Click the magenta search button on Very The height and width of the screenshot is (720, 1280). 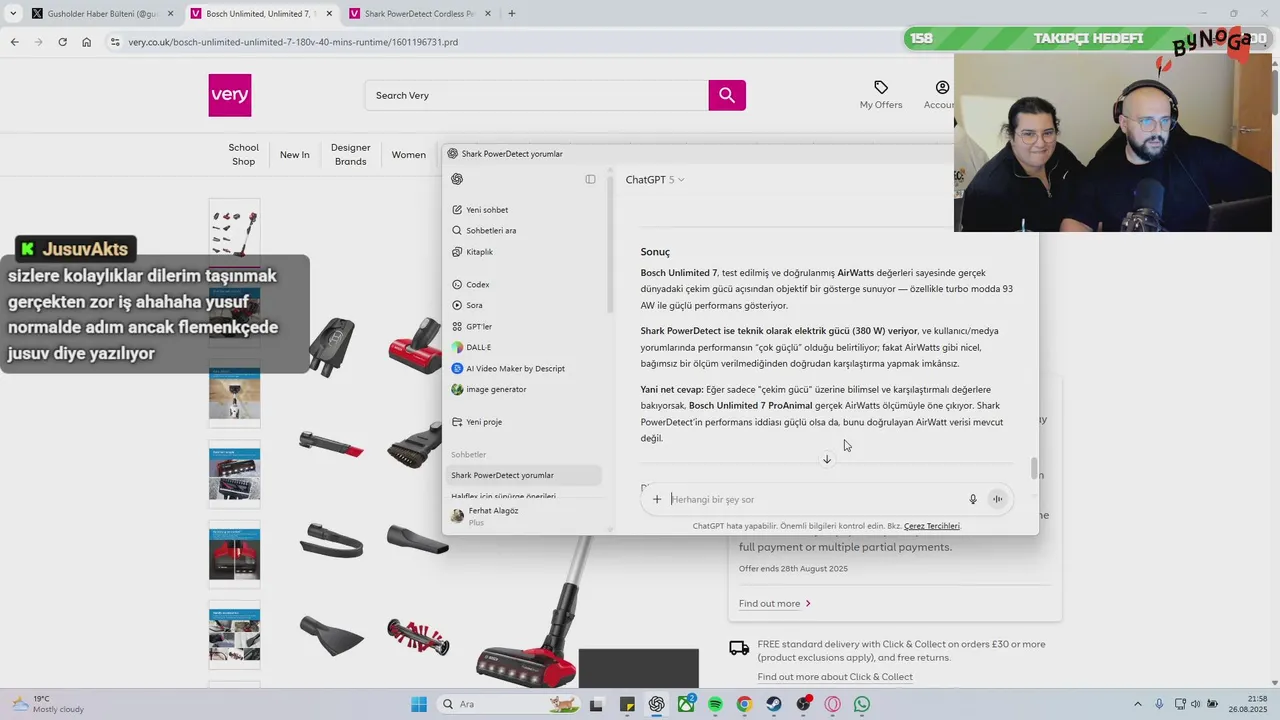(x=727, y=95)
